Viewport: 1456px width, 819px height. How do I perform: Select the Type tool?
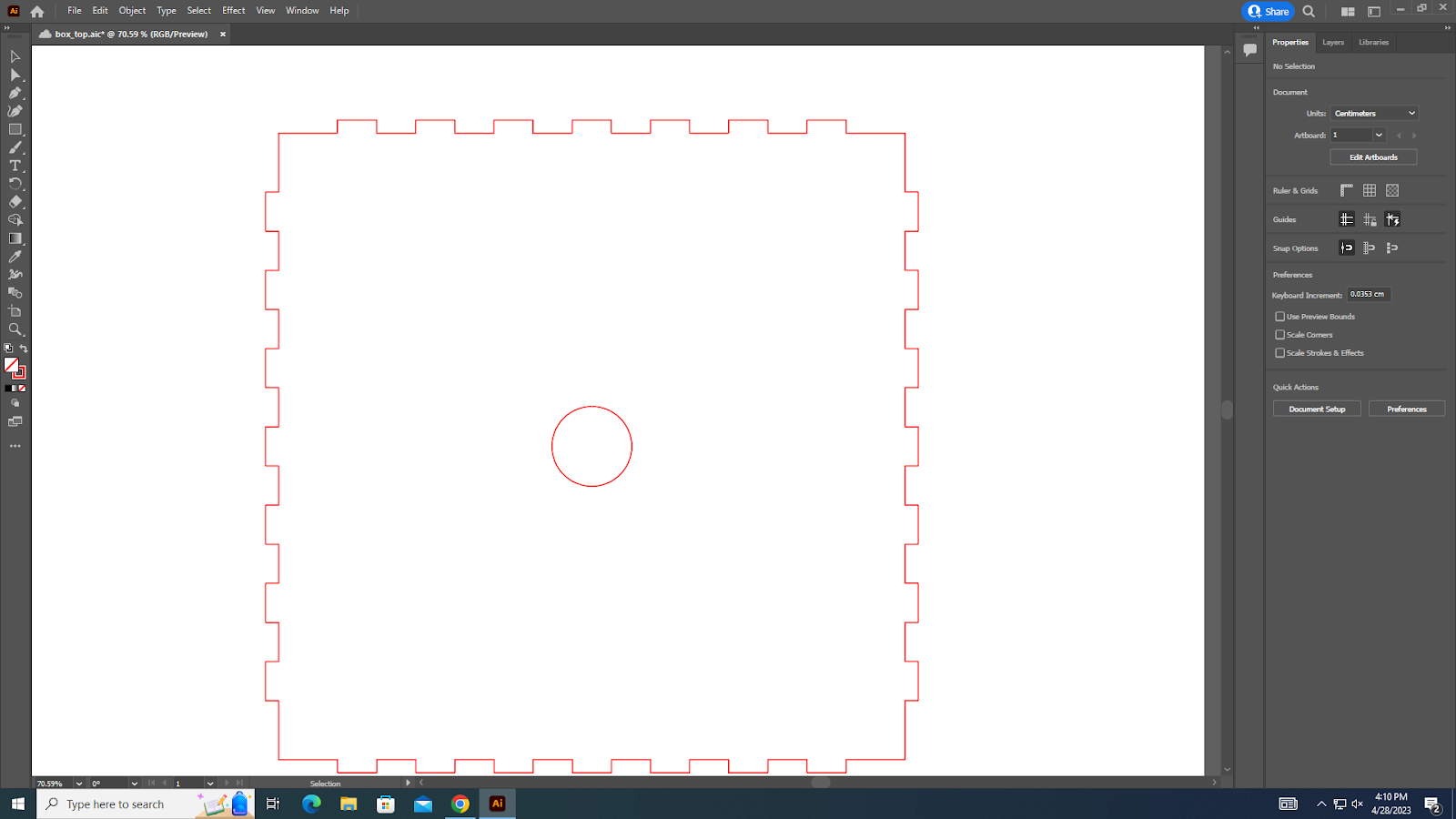(x=15, y=166)
